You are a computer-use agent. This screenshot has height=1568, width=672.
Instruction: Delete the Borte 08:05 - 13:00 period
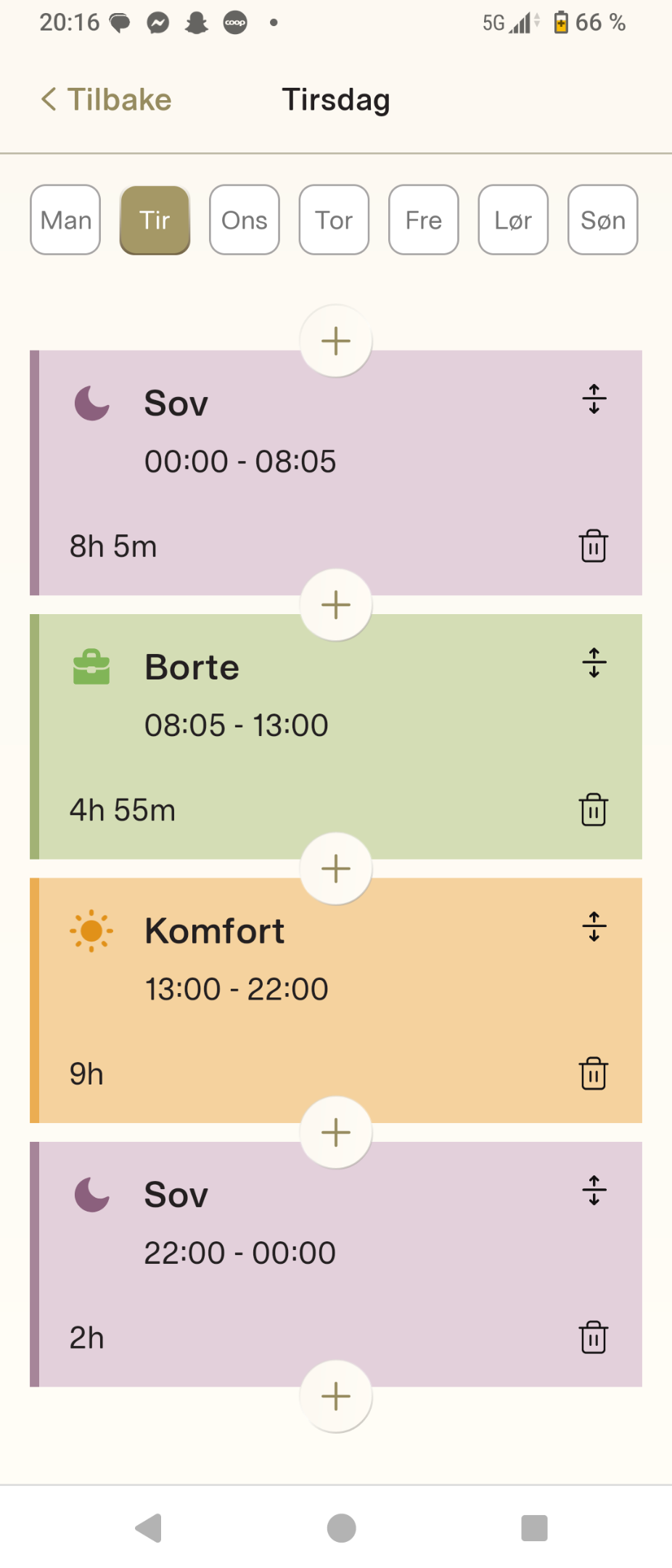pos(593,809)
